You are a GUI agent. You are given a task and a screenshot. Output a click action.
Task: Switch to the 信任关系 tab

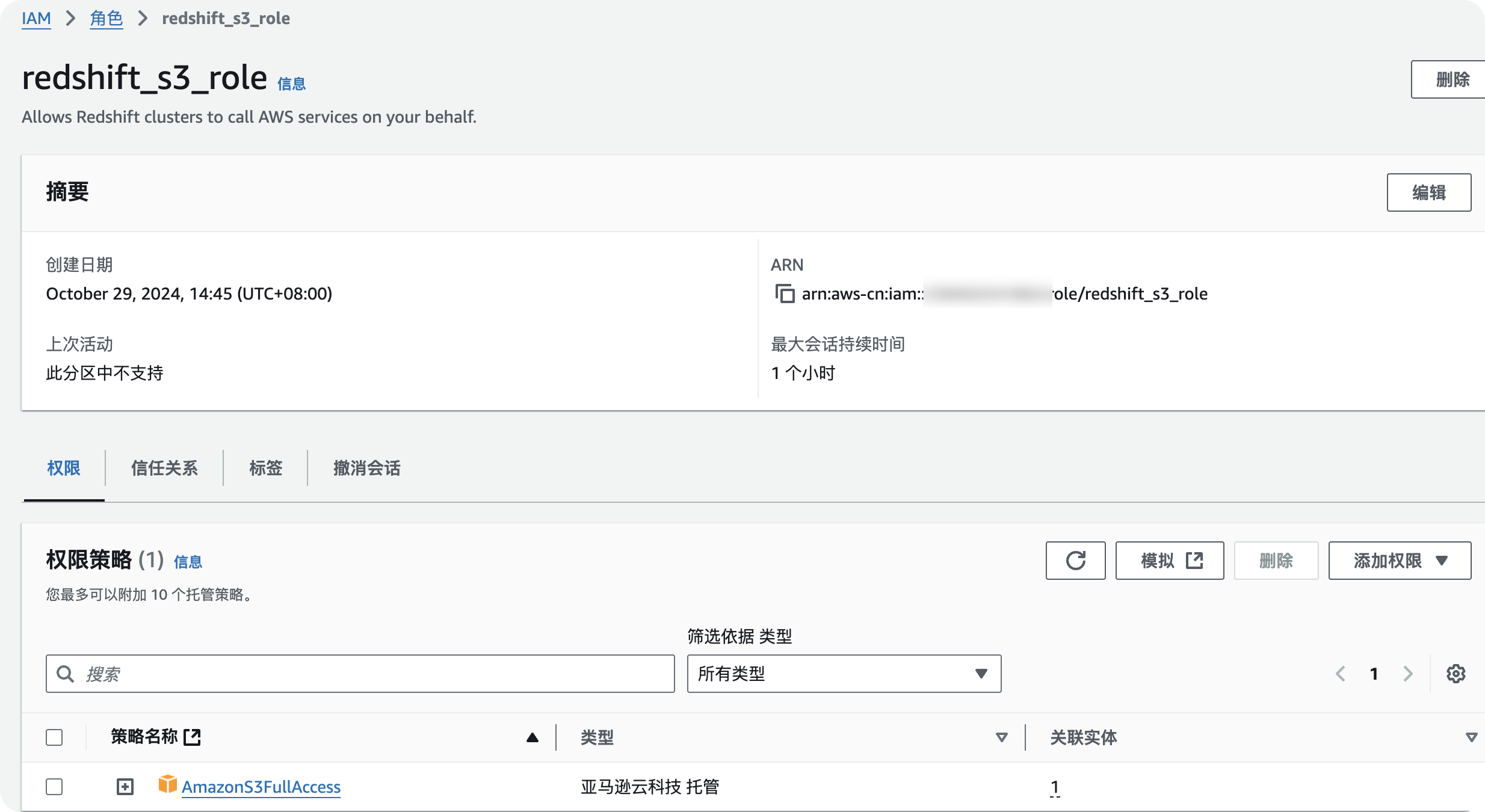(x=164, y=468)
